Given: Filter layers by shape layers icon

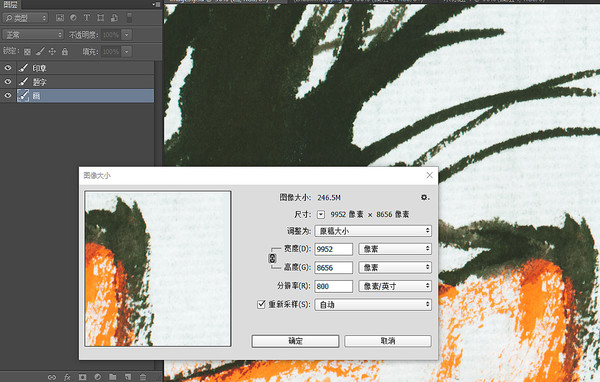Looking at the screenshot, I should click(x=101, y=18).
